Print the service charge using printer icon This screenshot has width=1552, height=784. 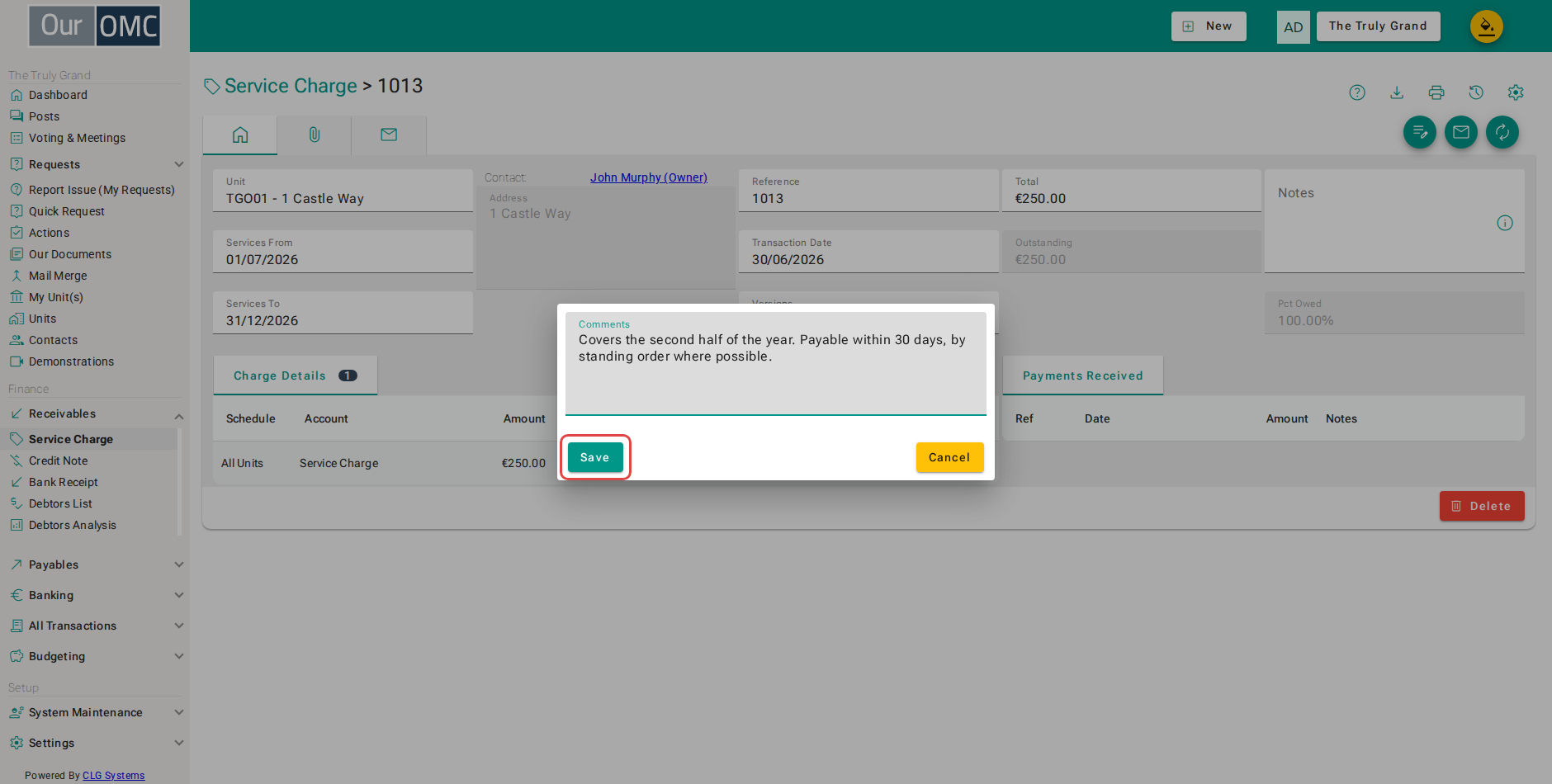(1436, 92)
